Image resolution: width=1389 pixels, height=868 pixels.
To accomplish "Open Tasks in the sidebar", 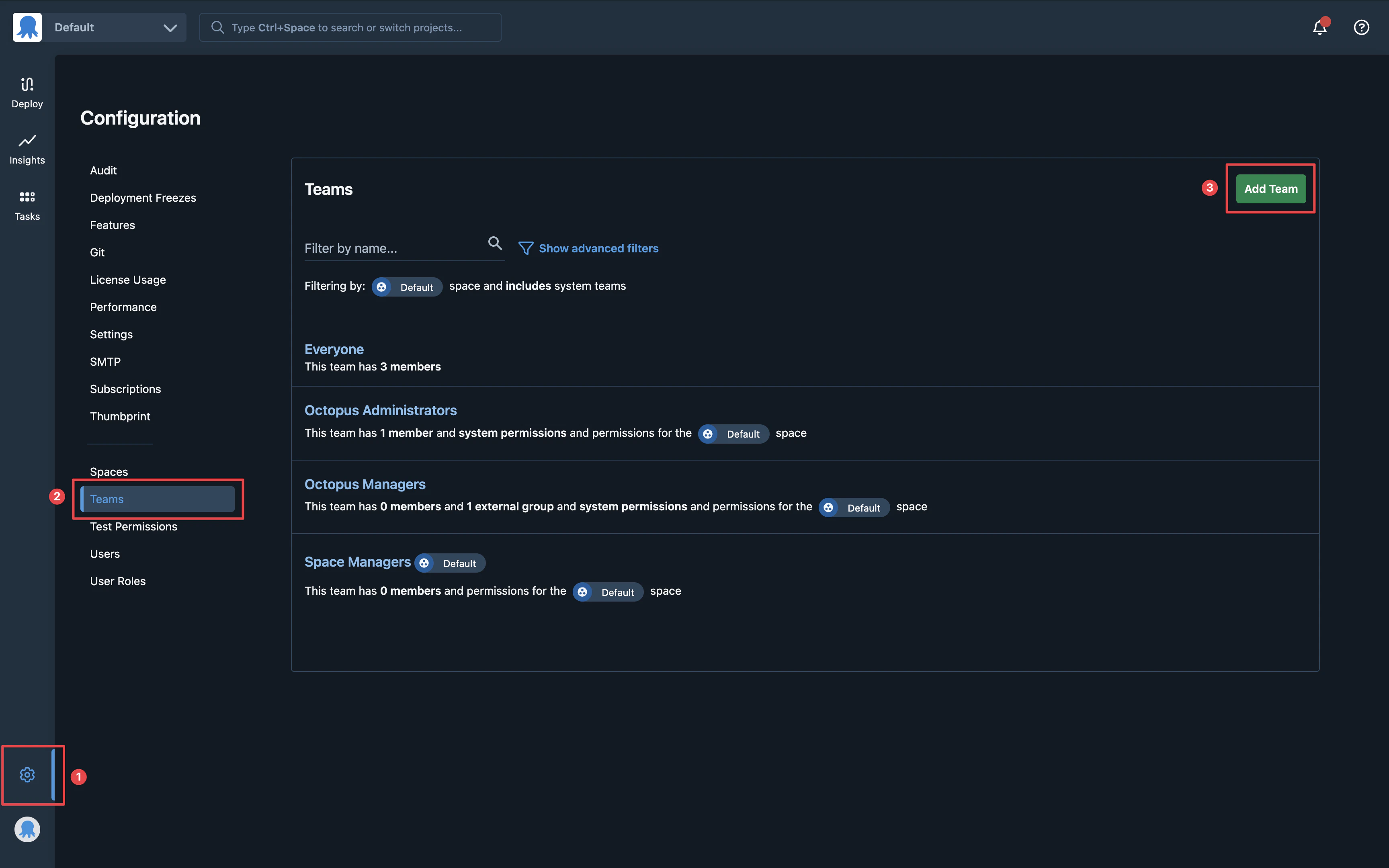I will tap(27, 205).
